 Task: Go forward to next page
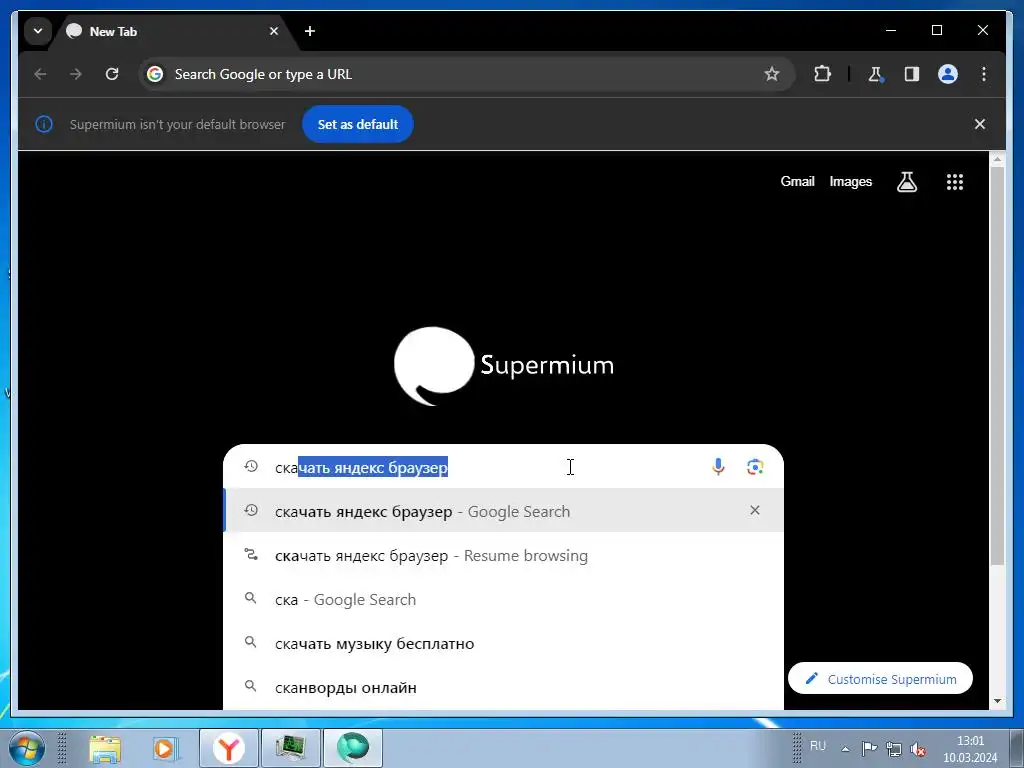point(76,74)
